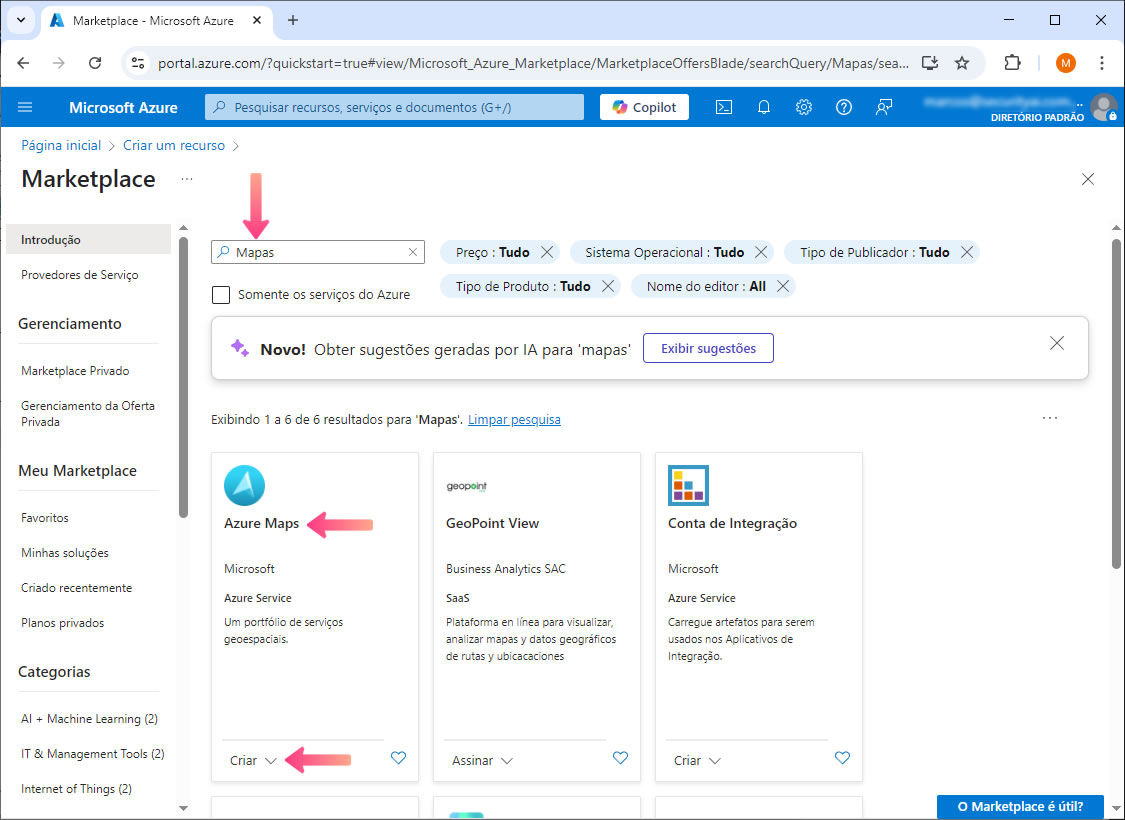Open a new browser tab
The width and height of the screenshot is (1125, 820).
(293, 20)
